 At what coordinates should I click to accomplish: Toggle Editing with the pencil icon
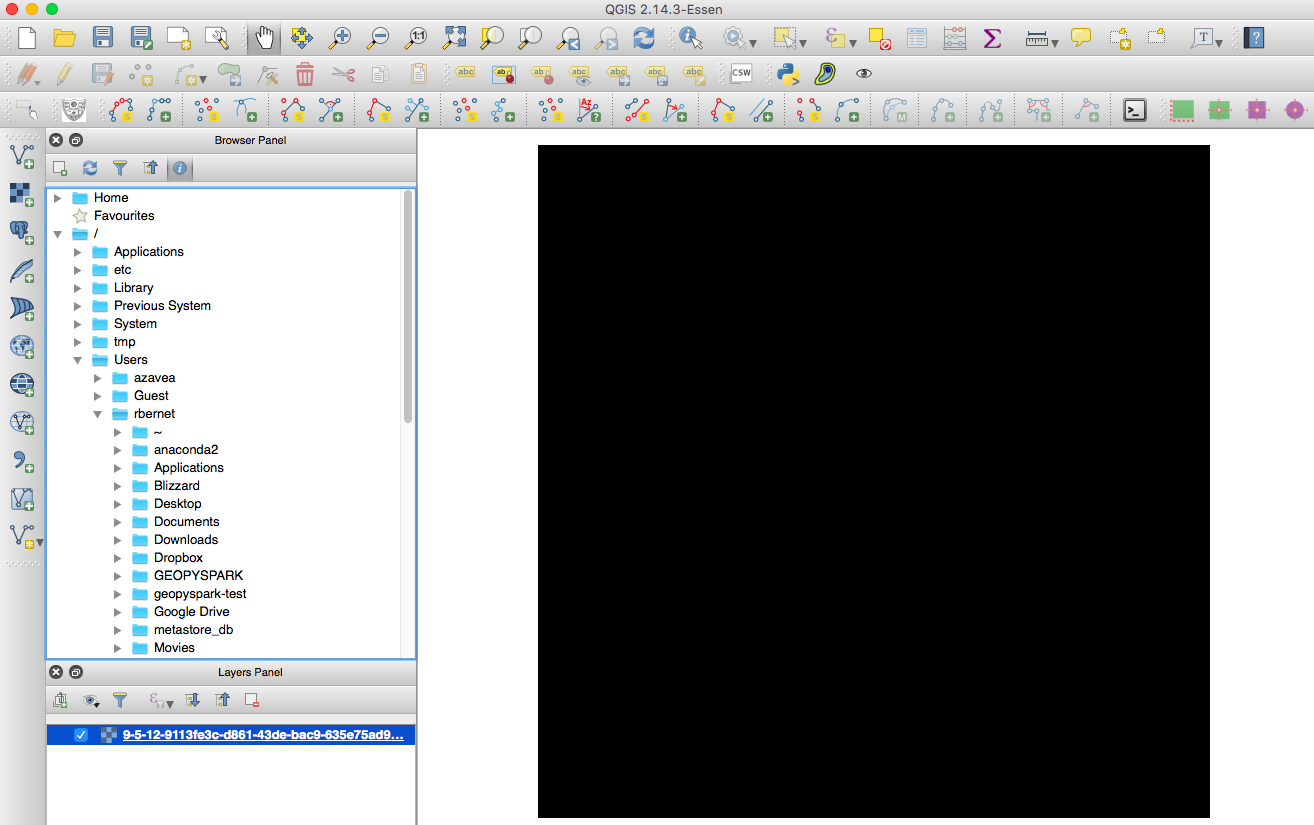tap(66, 73)
